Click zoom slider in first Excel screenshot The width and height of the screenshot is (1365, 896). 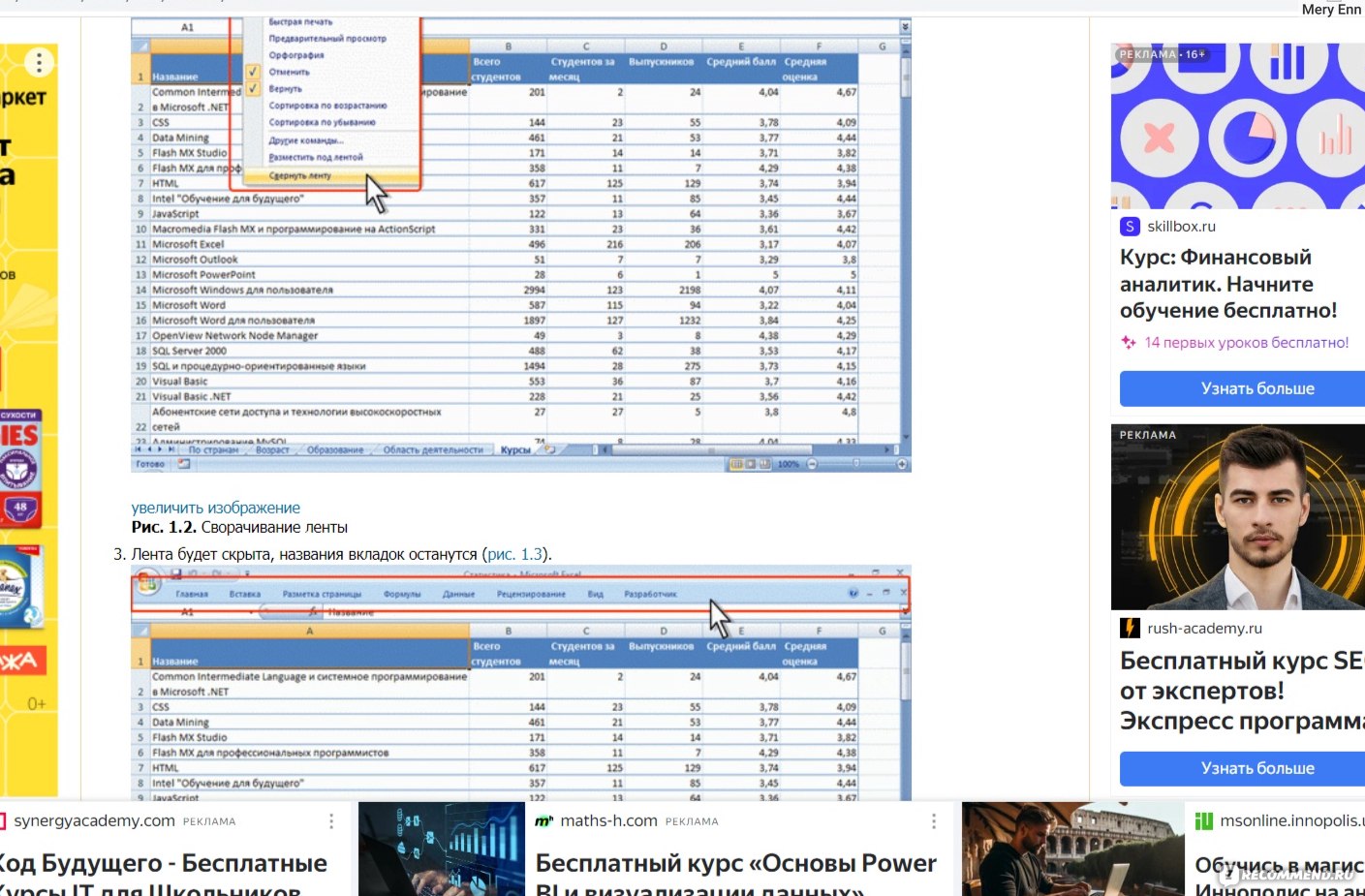point(856,464)
